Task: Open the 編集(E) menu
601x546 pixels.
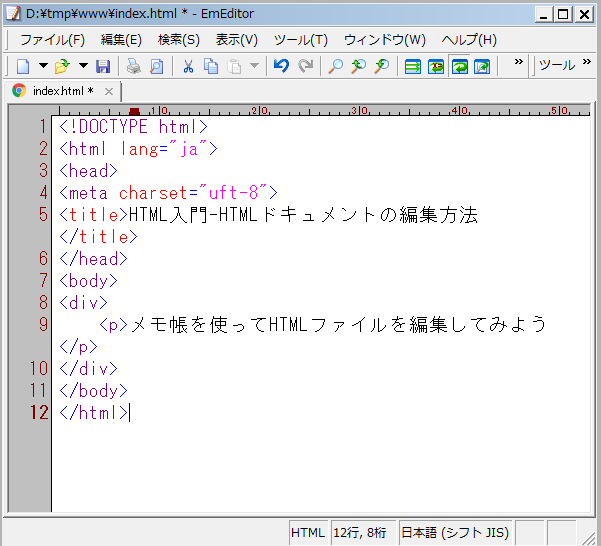Action: click(x=121, y=40)
